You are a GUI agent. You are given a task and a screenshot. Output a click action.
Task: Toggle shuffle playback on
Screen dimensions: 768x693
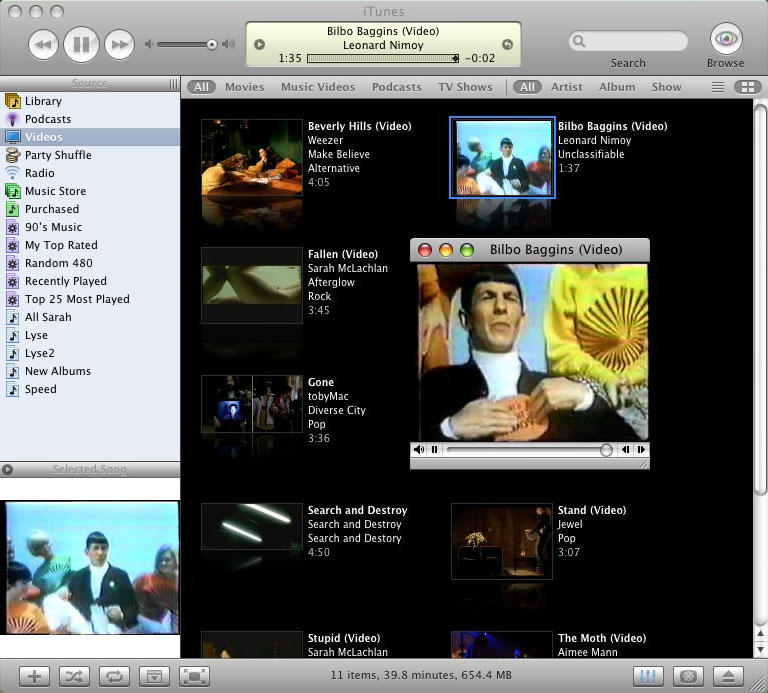click(x=74, y=676)
